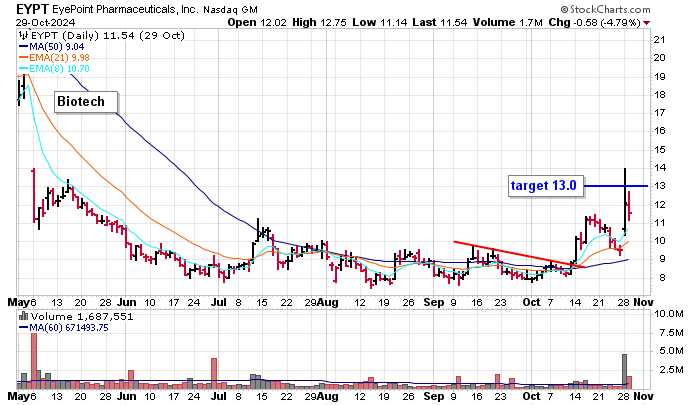The width and height of the screenshot is (700, 405).
Task: Click the EYPT ticker symbol title
Action: pos(32,9)
